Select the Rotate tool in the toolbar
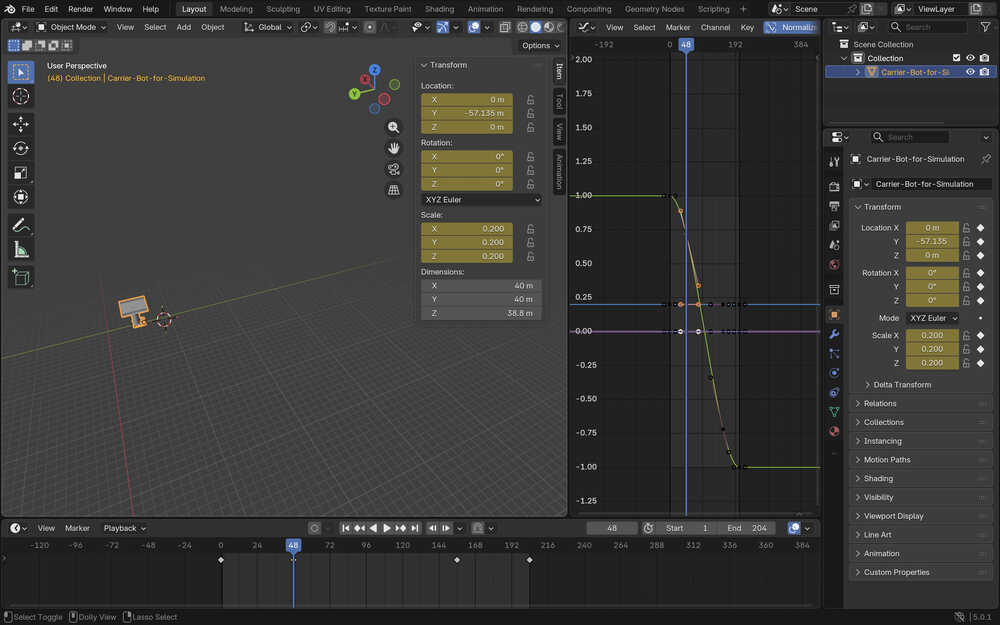 tap(20, 148)
